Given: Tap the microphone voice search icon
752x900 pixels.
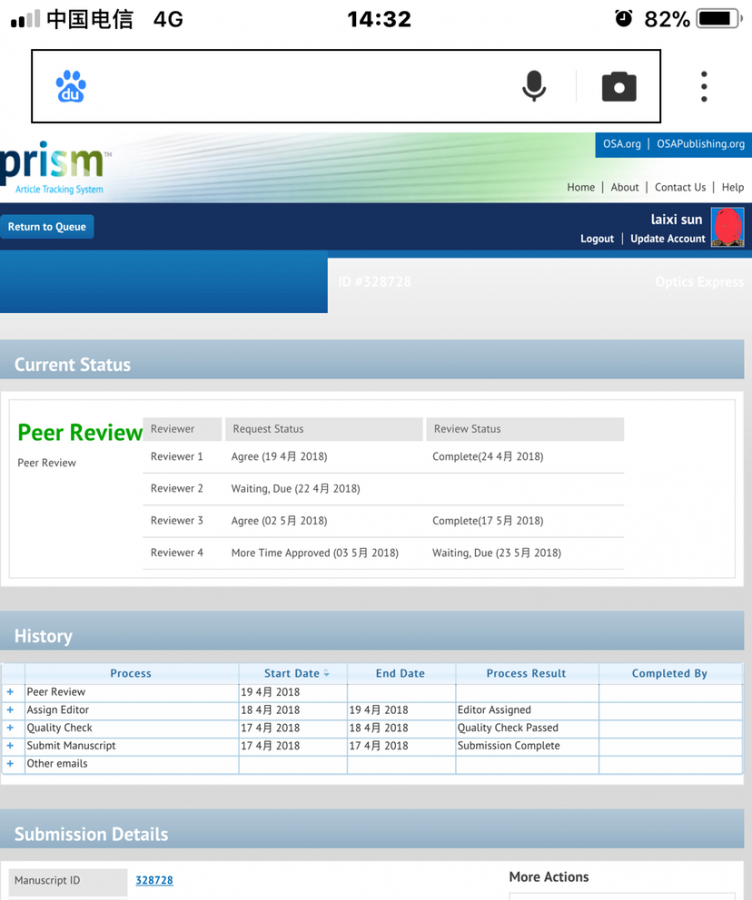Looking at the screenshot, I should pos(534,87).
